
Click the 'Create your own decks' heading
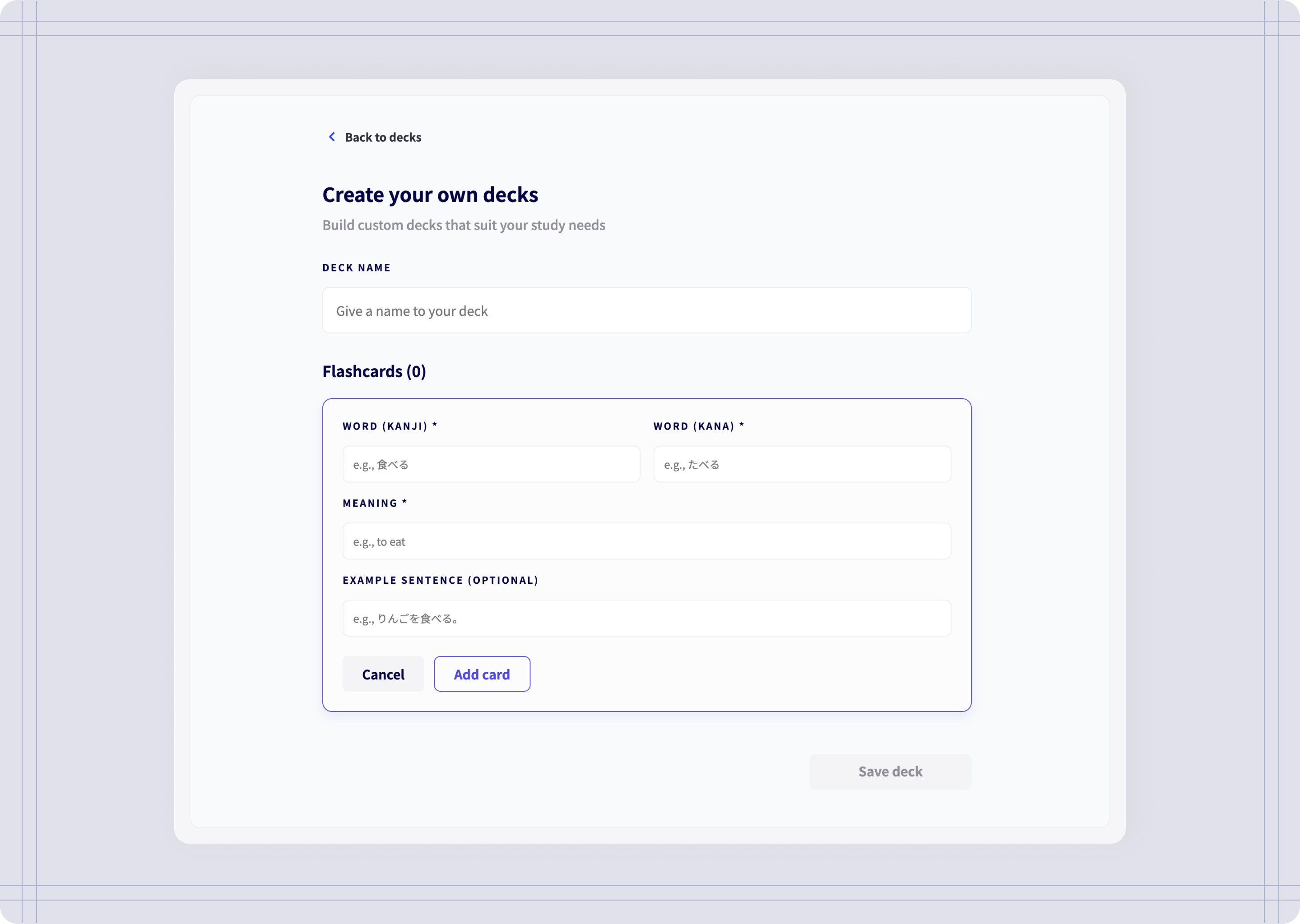[430, 195]
